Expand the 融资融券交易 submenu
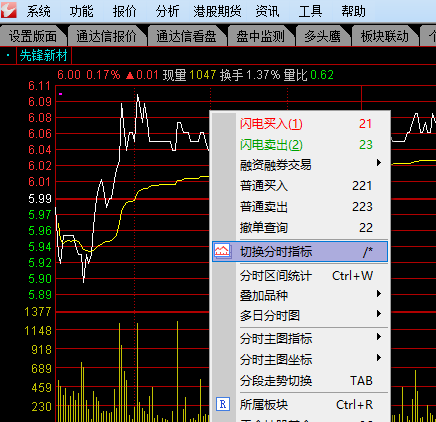The width and height of the screenshot is (436, 422). 301,165
